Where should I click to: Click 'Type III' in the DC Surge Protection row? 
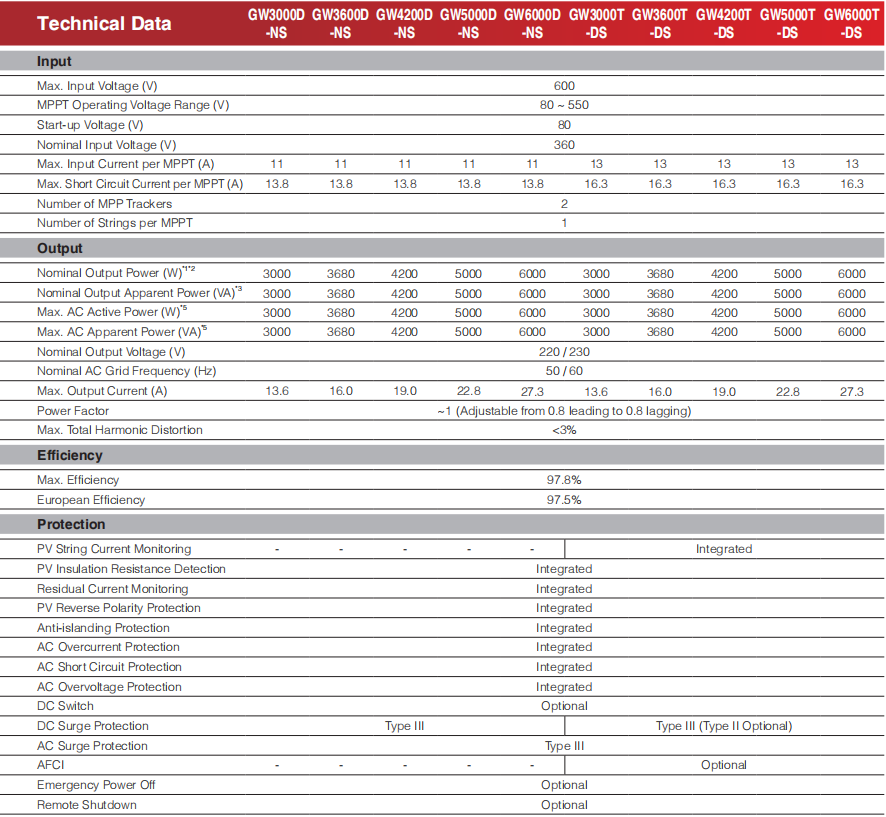(x=405, y=726)
